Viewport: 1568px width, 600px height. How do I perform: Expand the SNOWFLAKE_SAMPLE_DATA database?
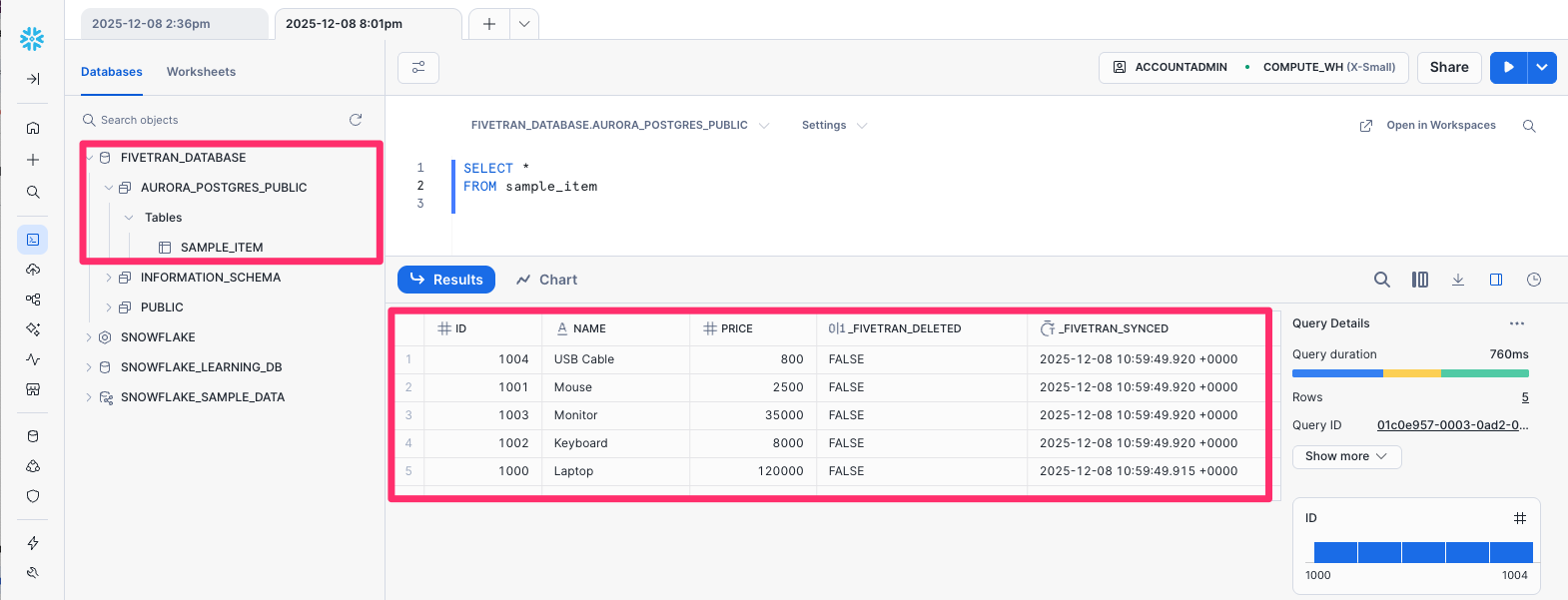[x=89, y=397]
